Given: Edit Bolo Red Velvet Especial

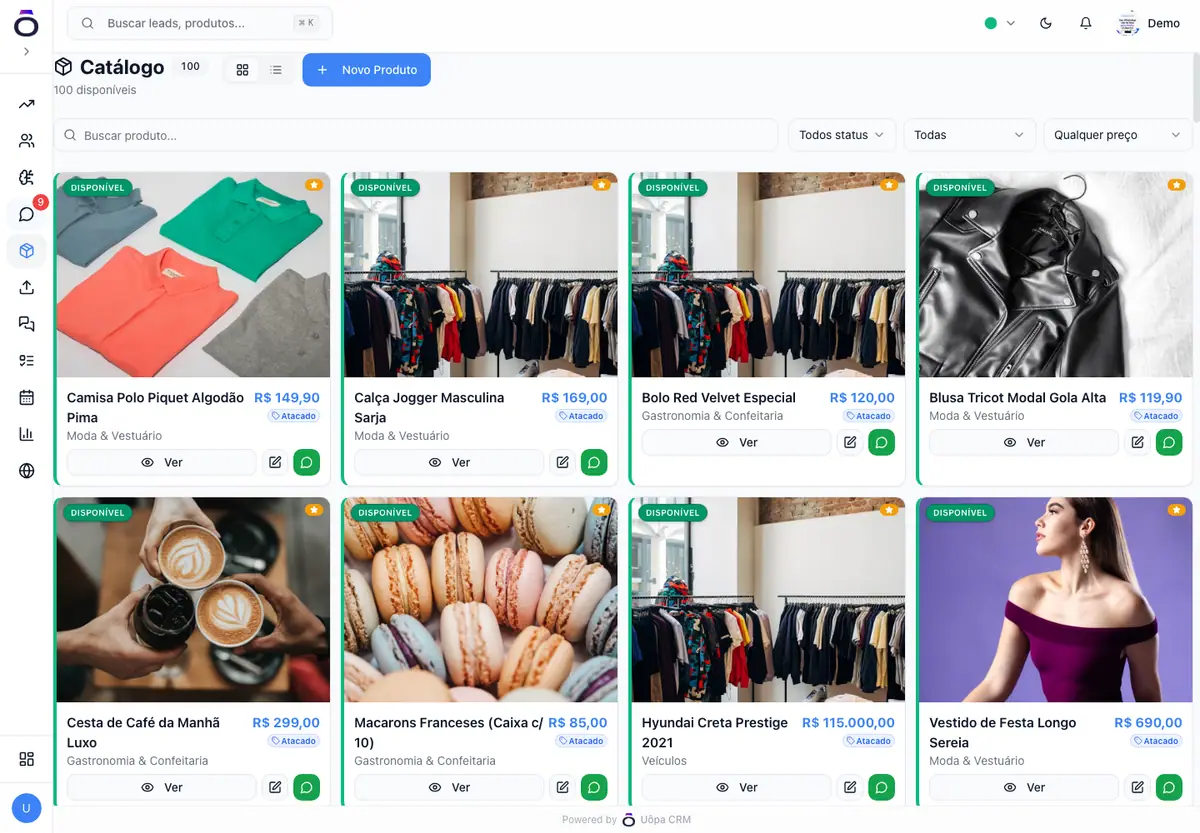Looking at the screenshot, I should point(850,442).
